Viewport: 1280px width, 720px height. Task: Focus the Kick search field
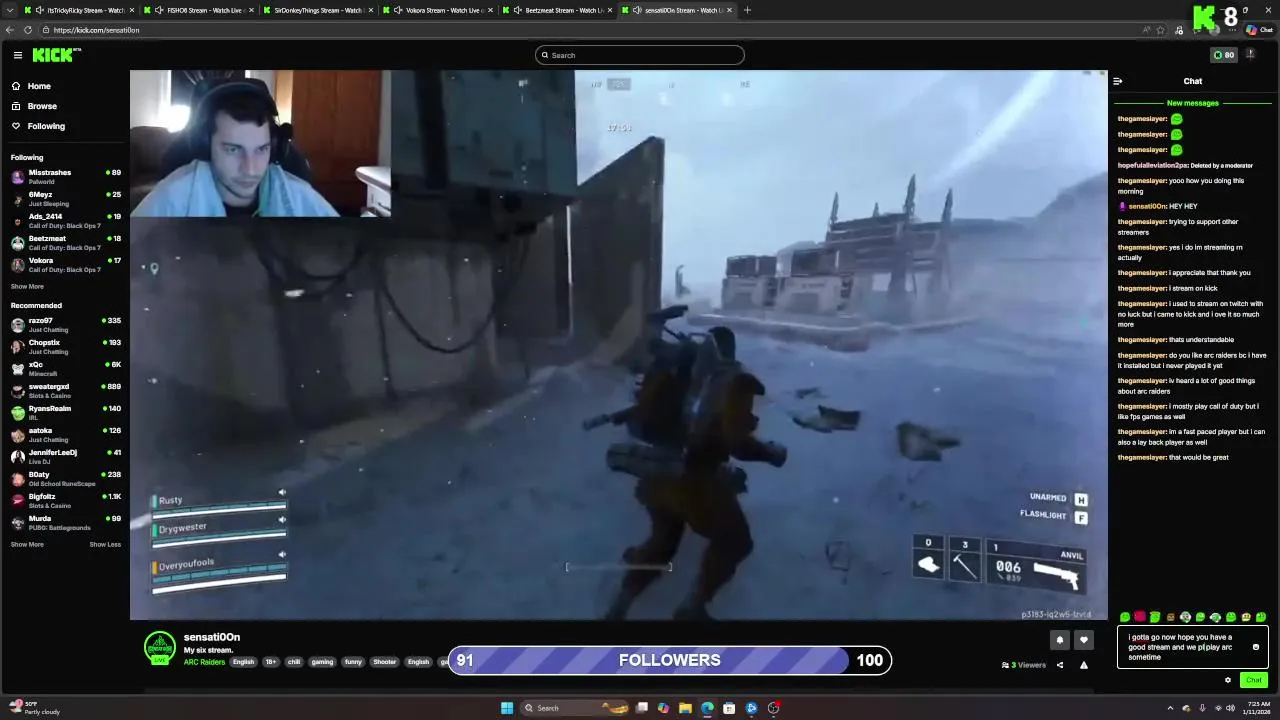[x=640, y=55]
